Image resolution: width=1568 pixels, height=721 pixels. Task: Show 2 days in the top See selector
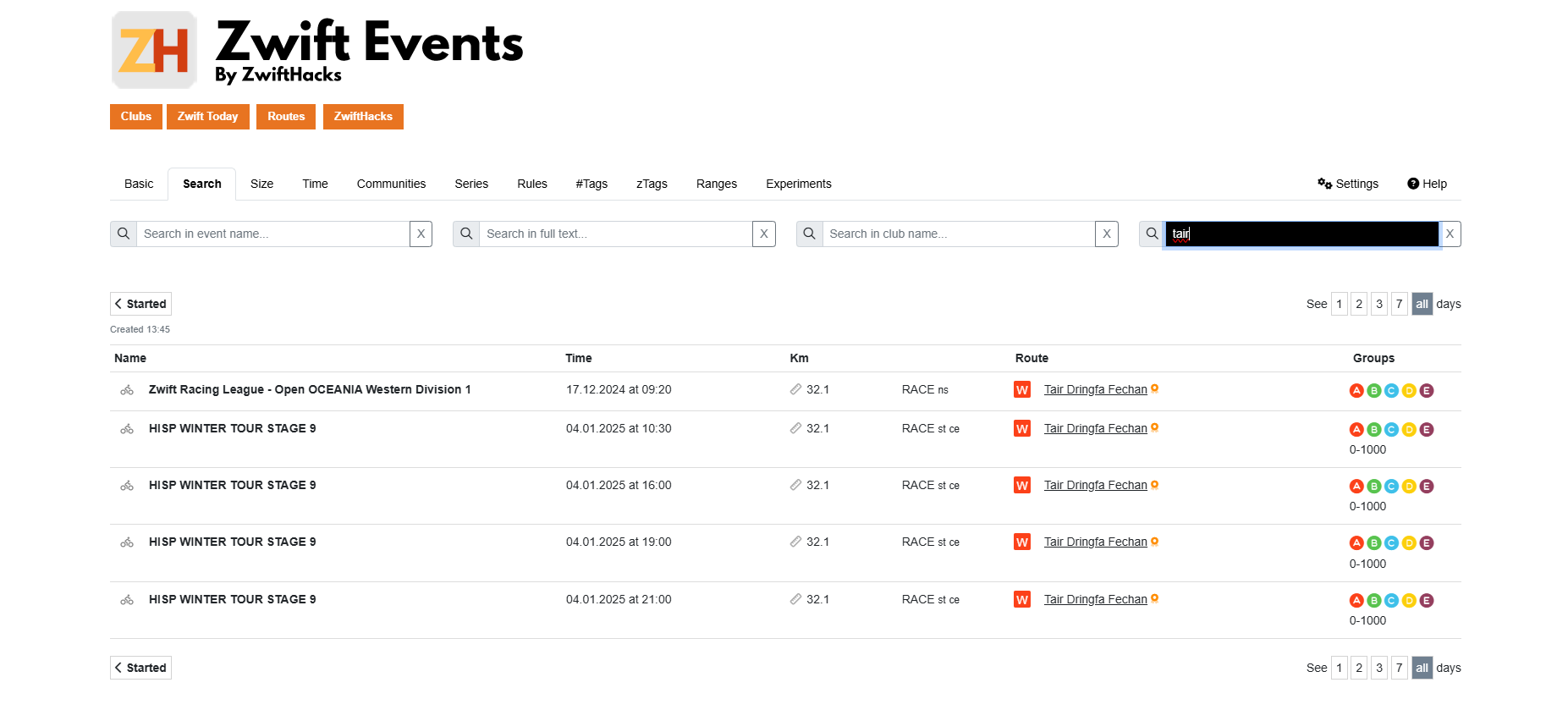pos(1359,304)
